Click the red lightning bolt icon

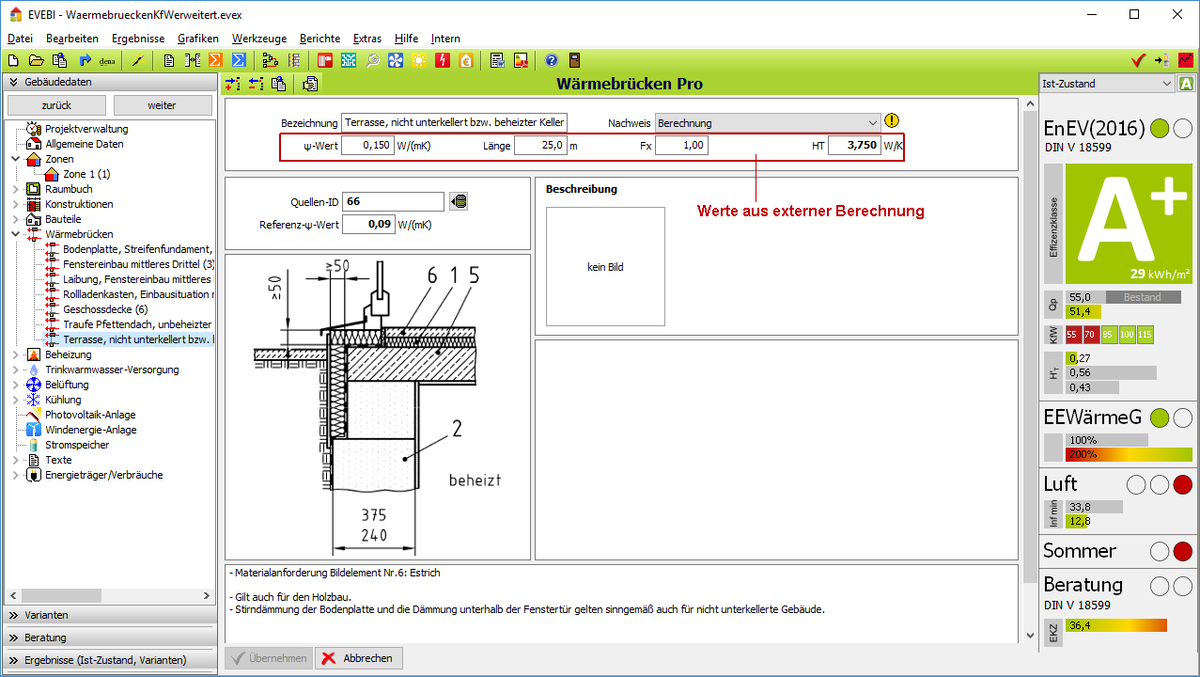pos(442,60)
